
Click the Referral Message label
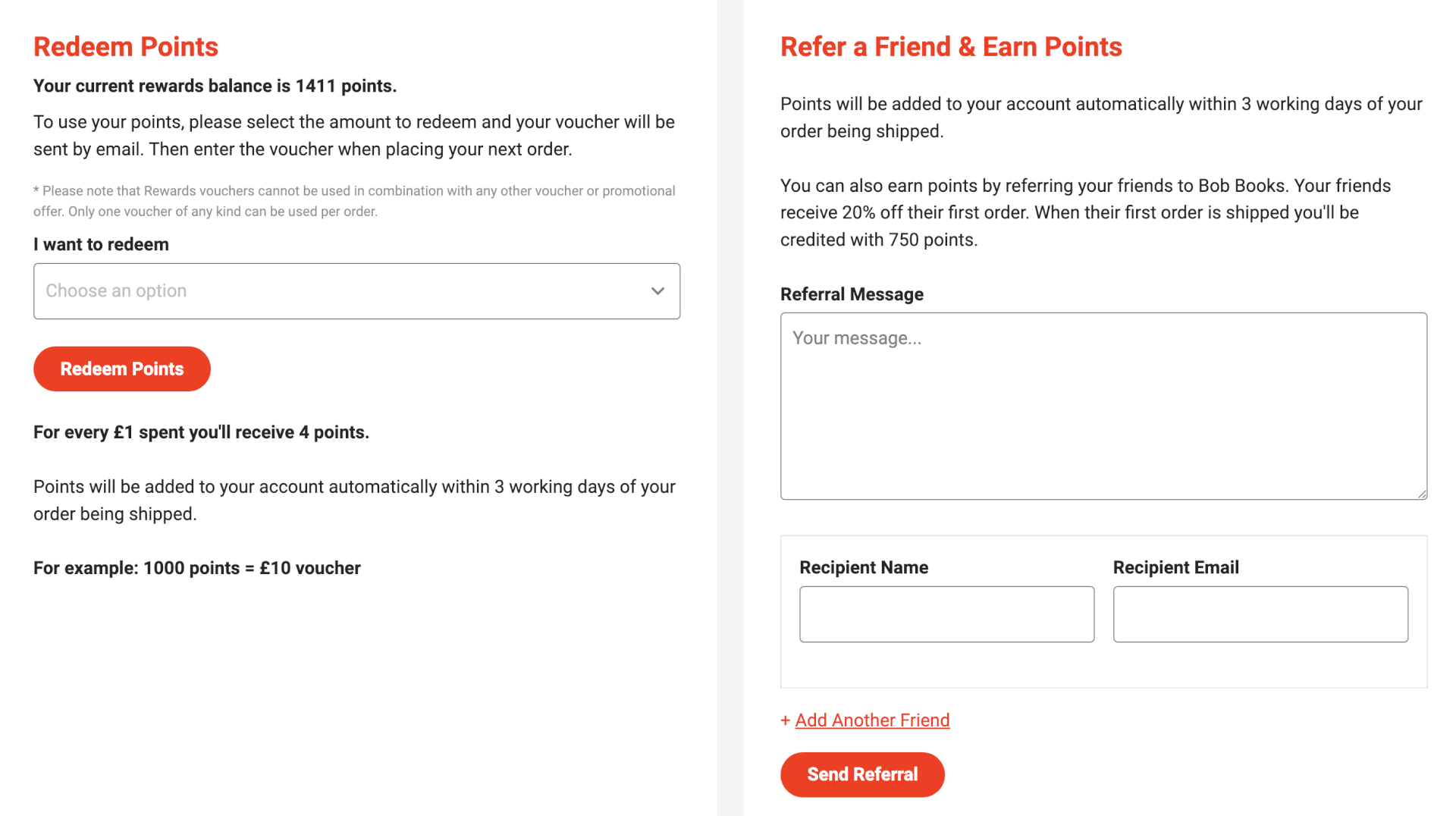point(852,294)
